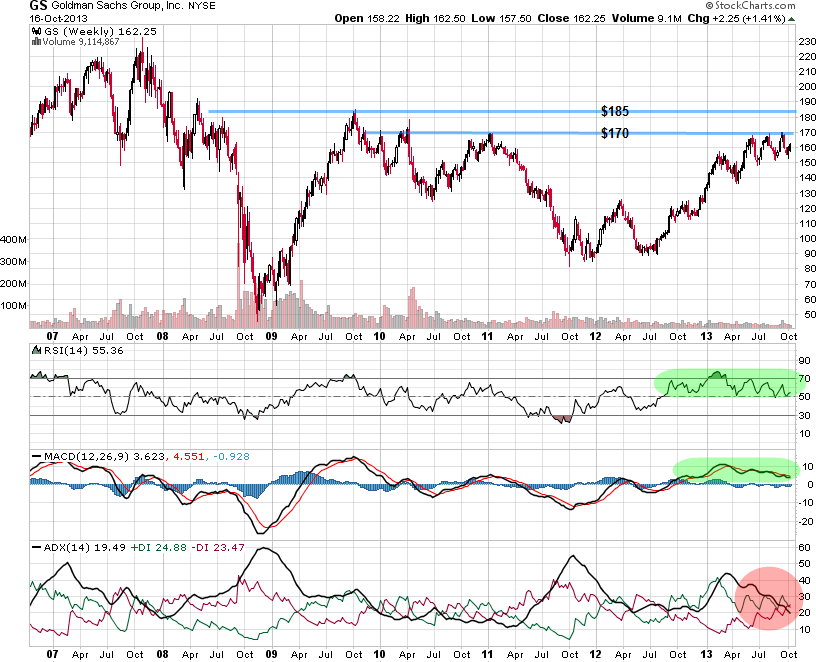The height and width of the screenshot is (662, 816).
Task: Click the green up-arrow after the Chg value
Action: (x=792, y=19)
